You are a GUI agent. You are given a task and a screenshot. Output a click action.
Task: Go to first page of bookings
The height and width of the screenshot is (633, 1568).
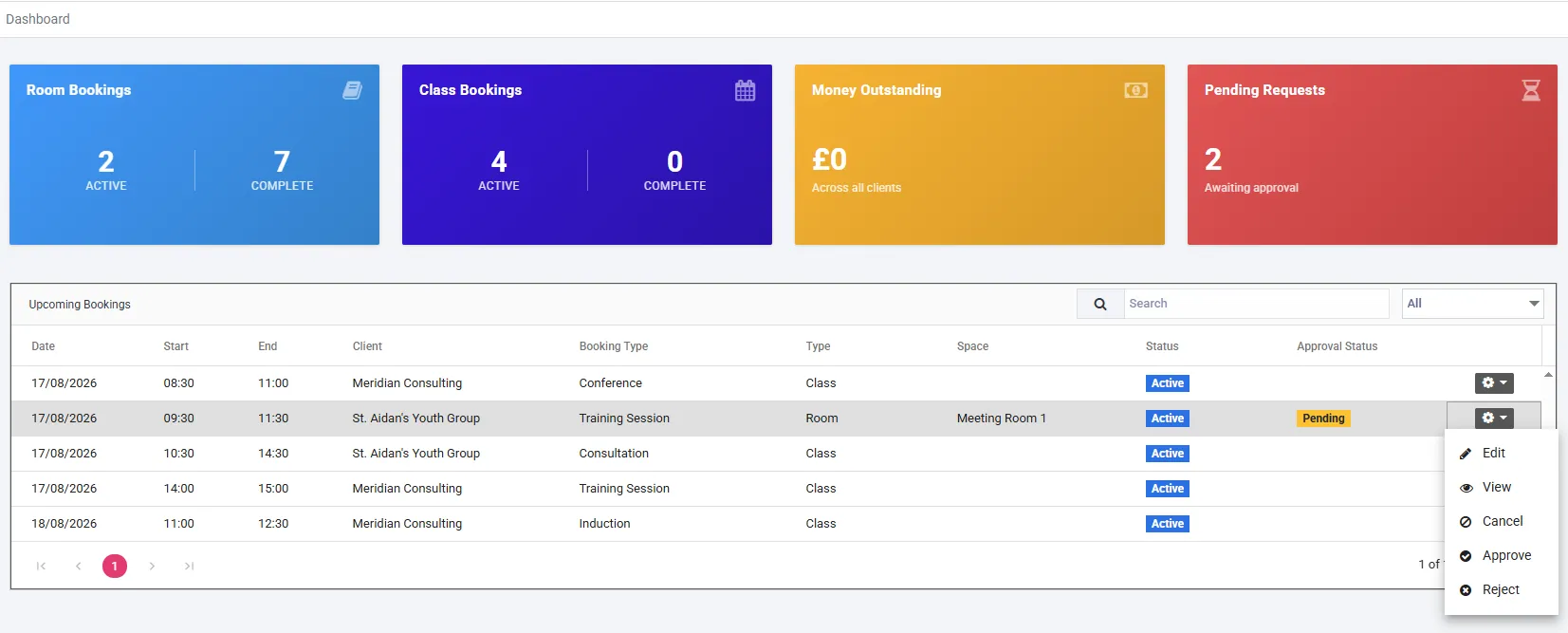coord(41,567)
